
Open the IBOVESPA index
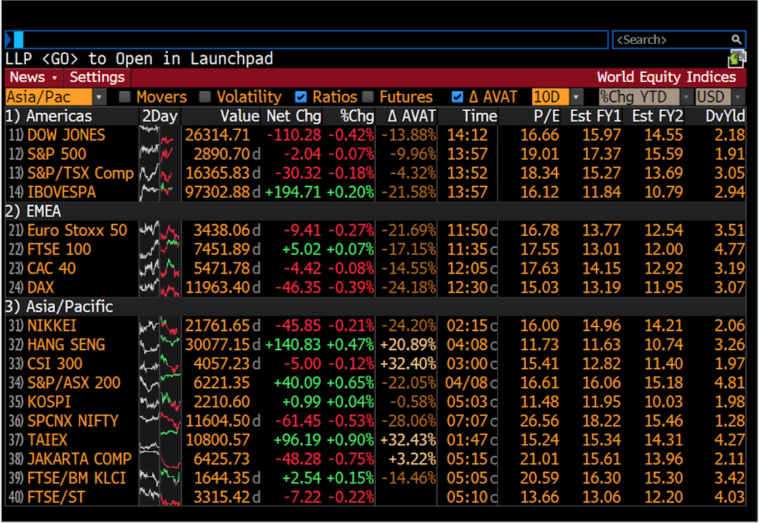(61, 192)
